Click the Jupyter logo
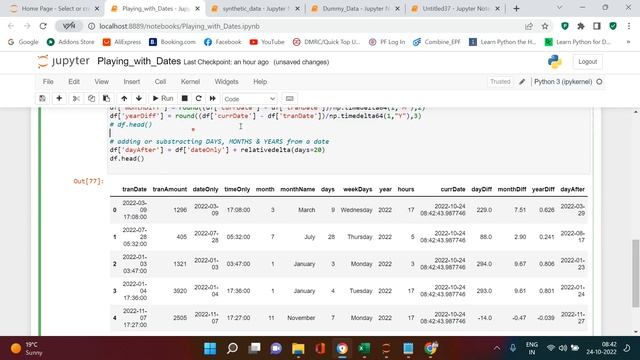The image size is (640, 360). (63, 61)
